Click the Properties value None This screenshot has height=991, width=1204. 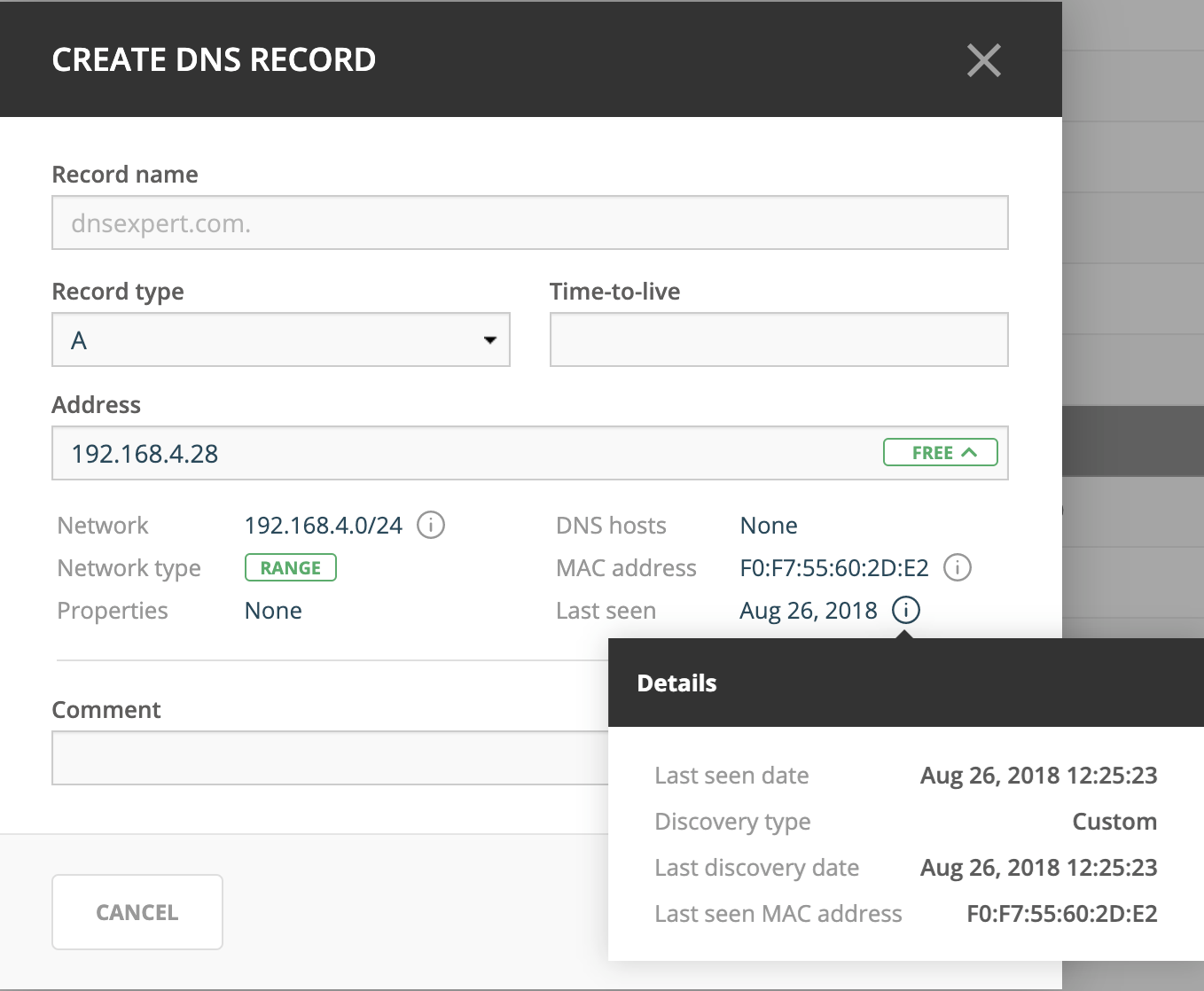[x=273, y=611]
